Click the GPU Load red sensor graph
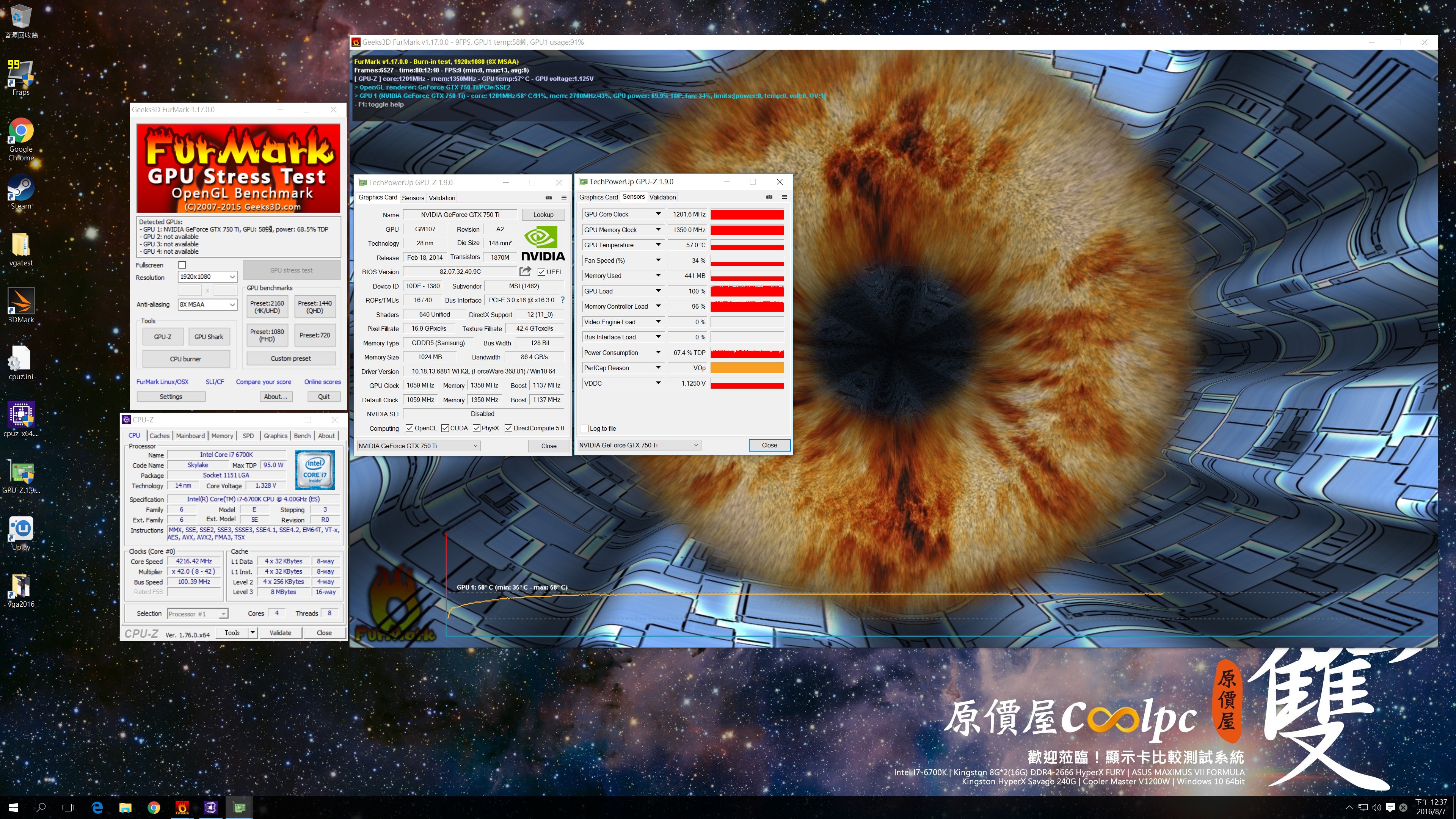Viewport: 1456px width, 819px height. pyautogui.click(x=747, y=291)
